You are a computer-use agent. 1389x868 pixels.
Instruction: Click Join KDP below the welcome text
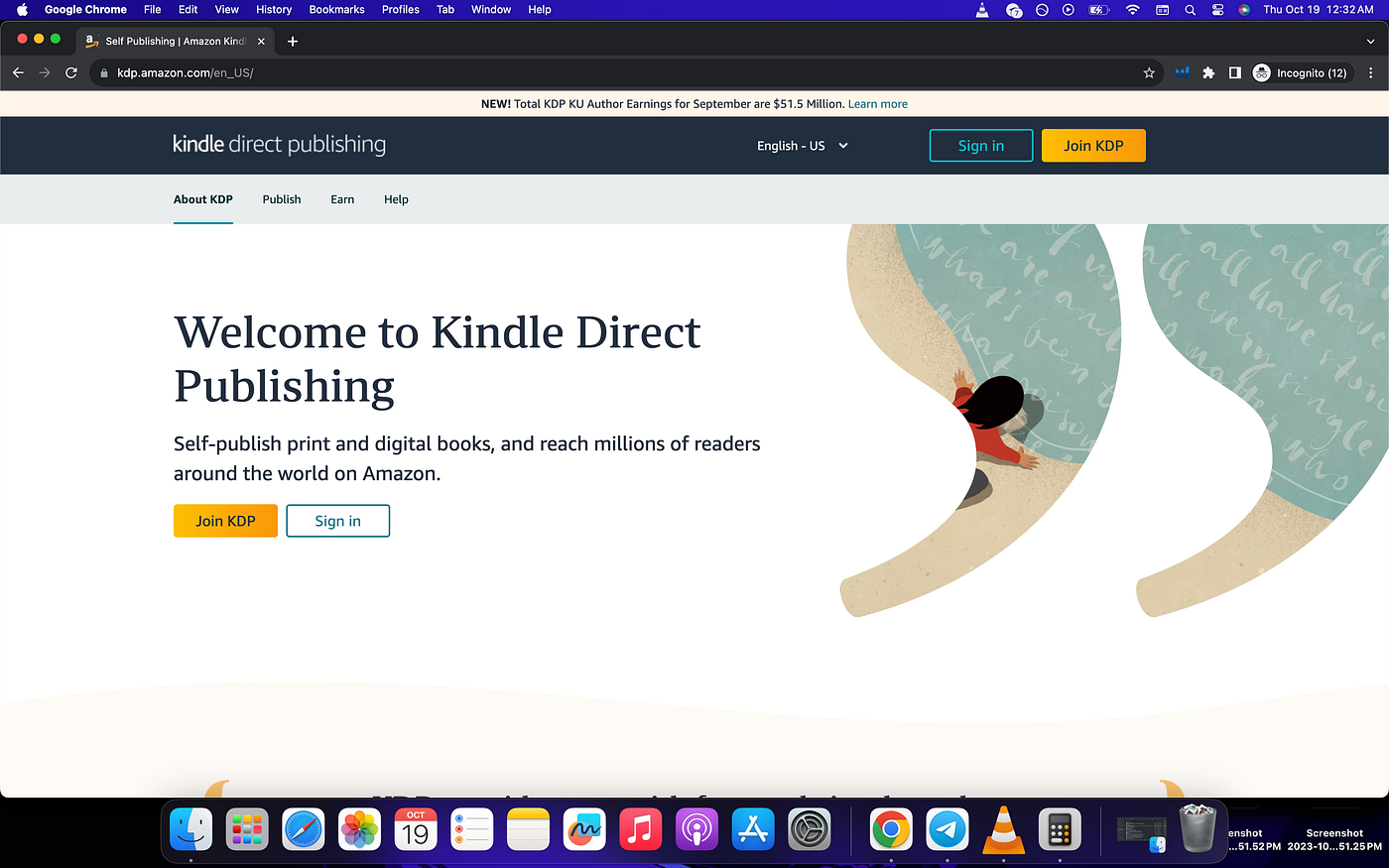click(225, 521)
